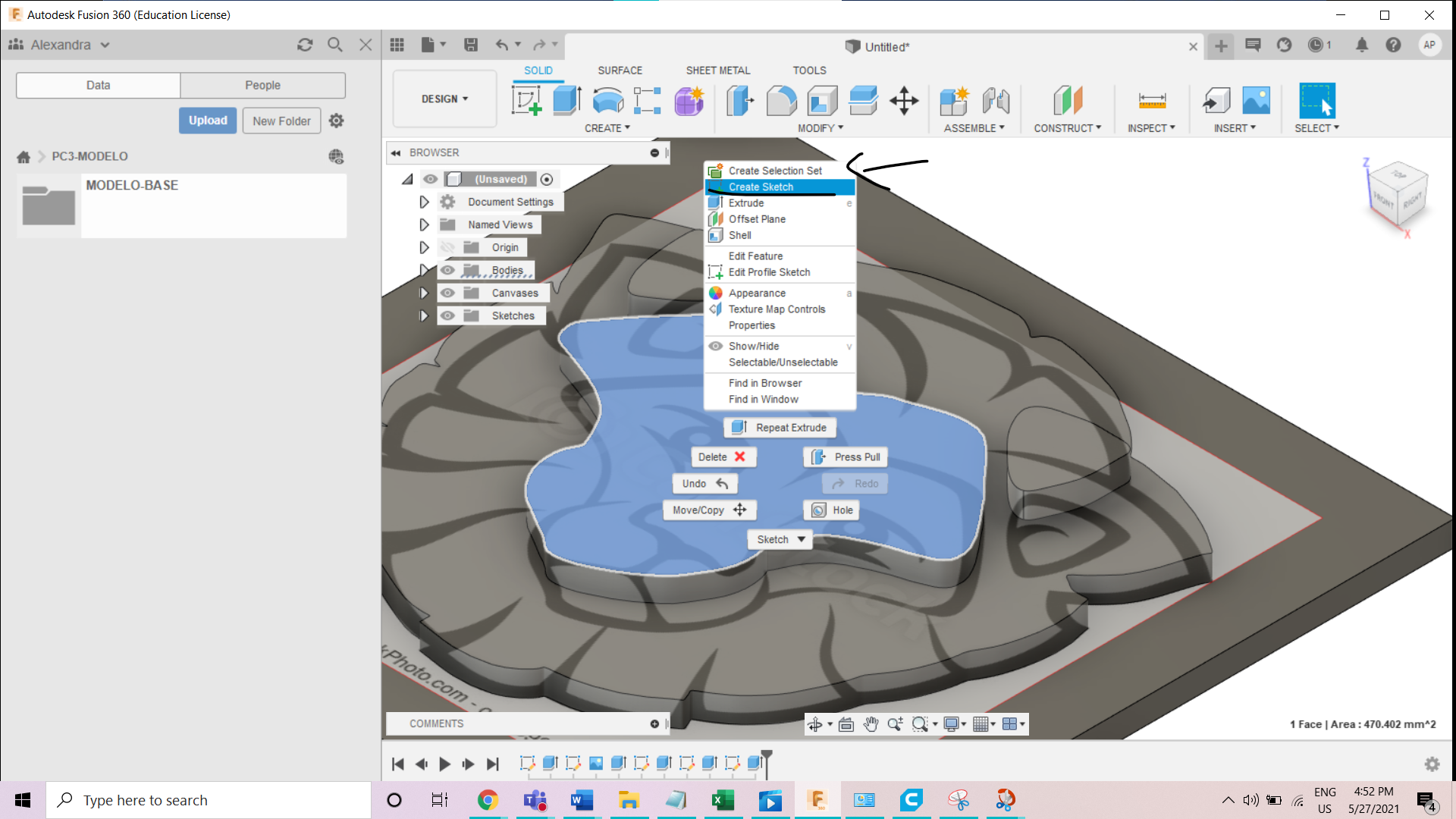Click the Create Sketch toolbar icon

click(x=526, y=100)
